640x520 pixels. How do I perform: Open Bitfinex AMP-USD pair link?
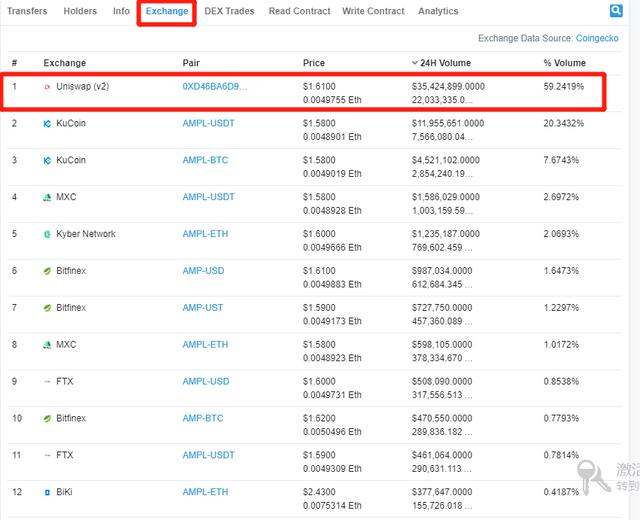[203, 271]
